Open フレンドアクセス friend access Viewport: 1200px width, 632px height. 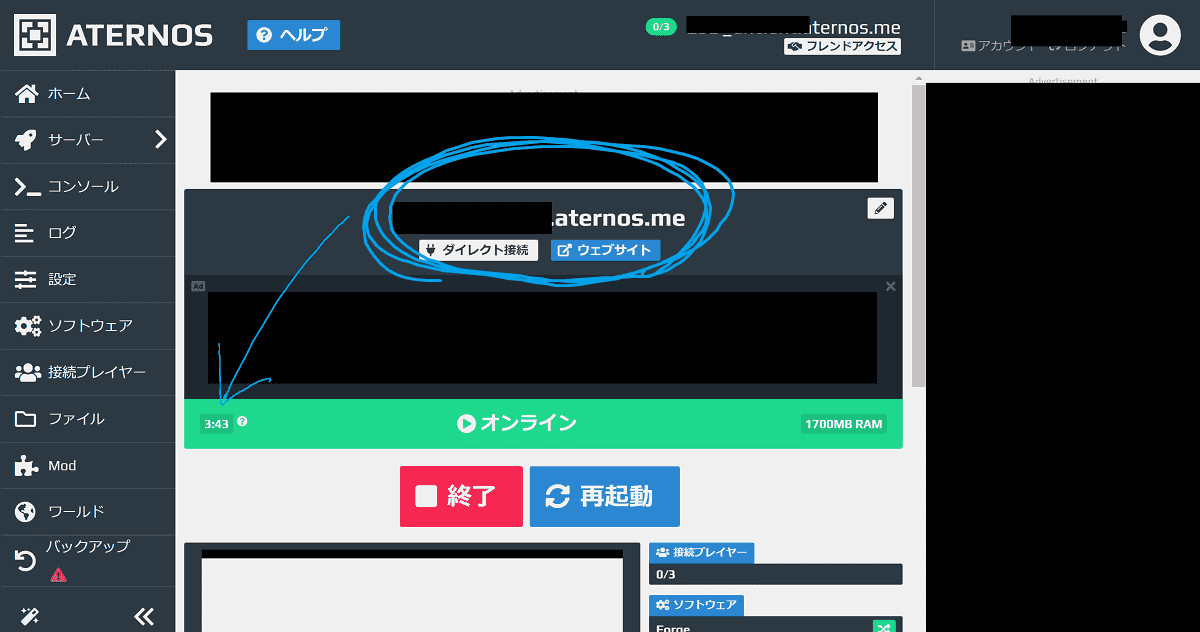pos(842,46)
